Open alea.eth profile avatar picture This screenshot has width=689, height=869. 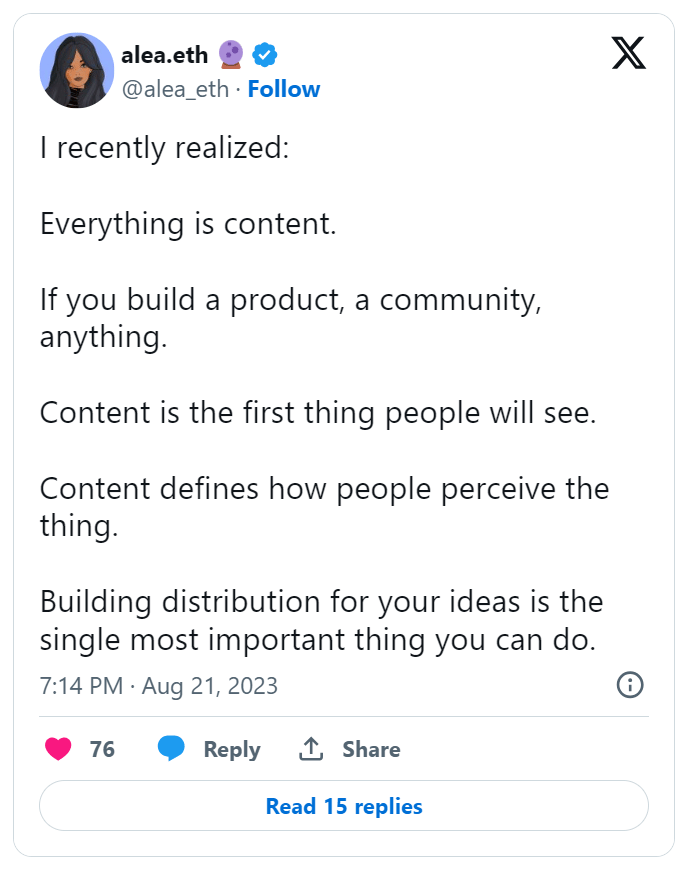76,70
